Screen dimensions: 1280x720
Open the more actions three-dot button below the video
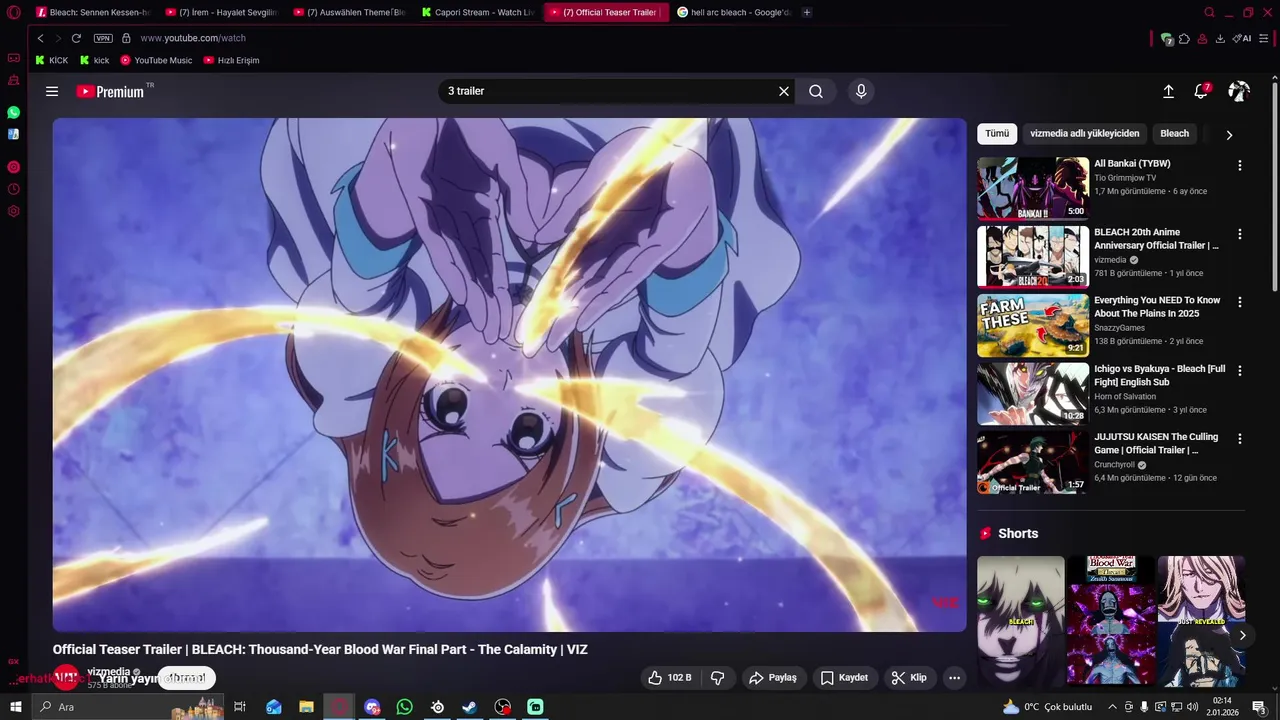click(954, 678)
